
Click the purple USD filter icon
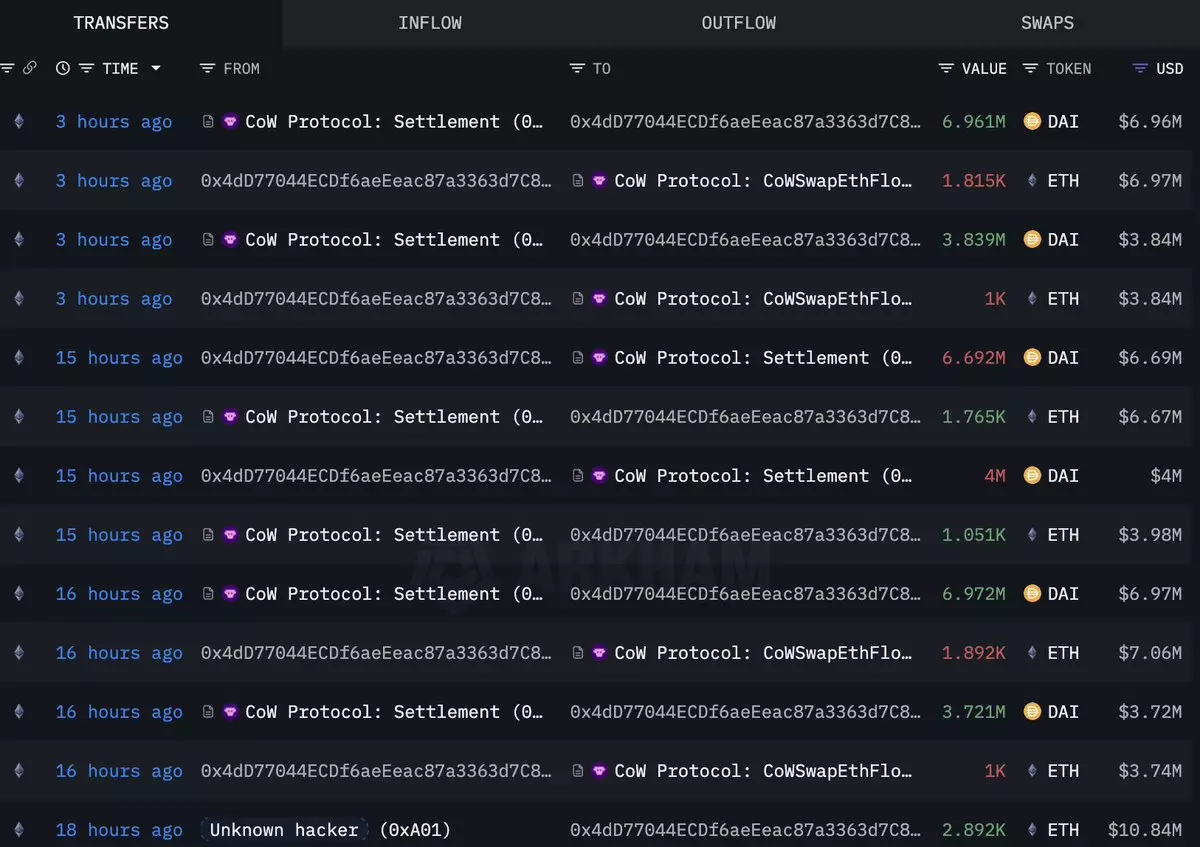pyautogui.click(x=1140, y=68)
